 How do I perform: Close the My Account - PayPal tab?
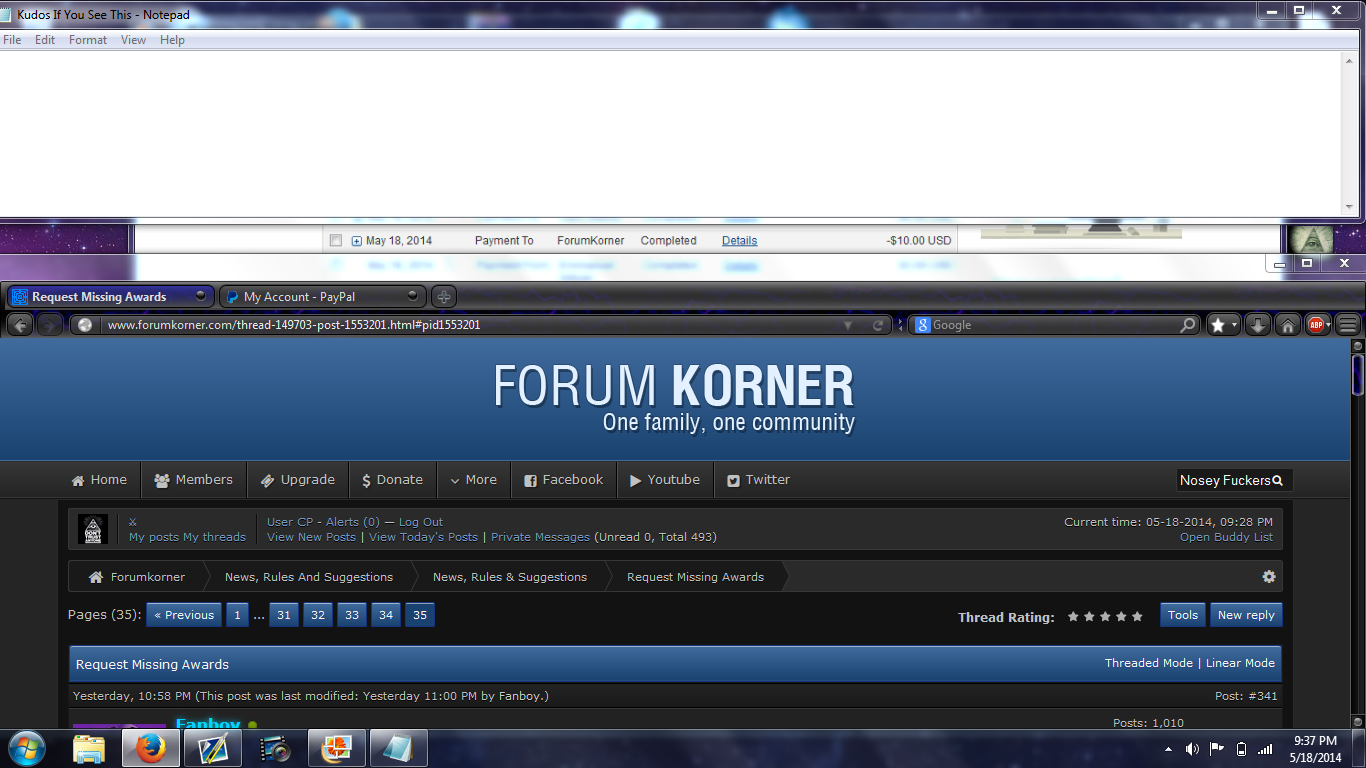coord(413,296)
